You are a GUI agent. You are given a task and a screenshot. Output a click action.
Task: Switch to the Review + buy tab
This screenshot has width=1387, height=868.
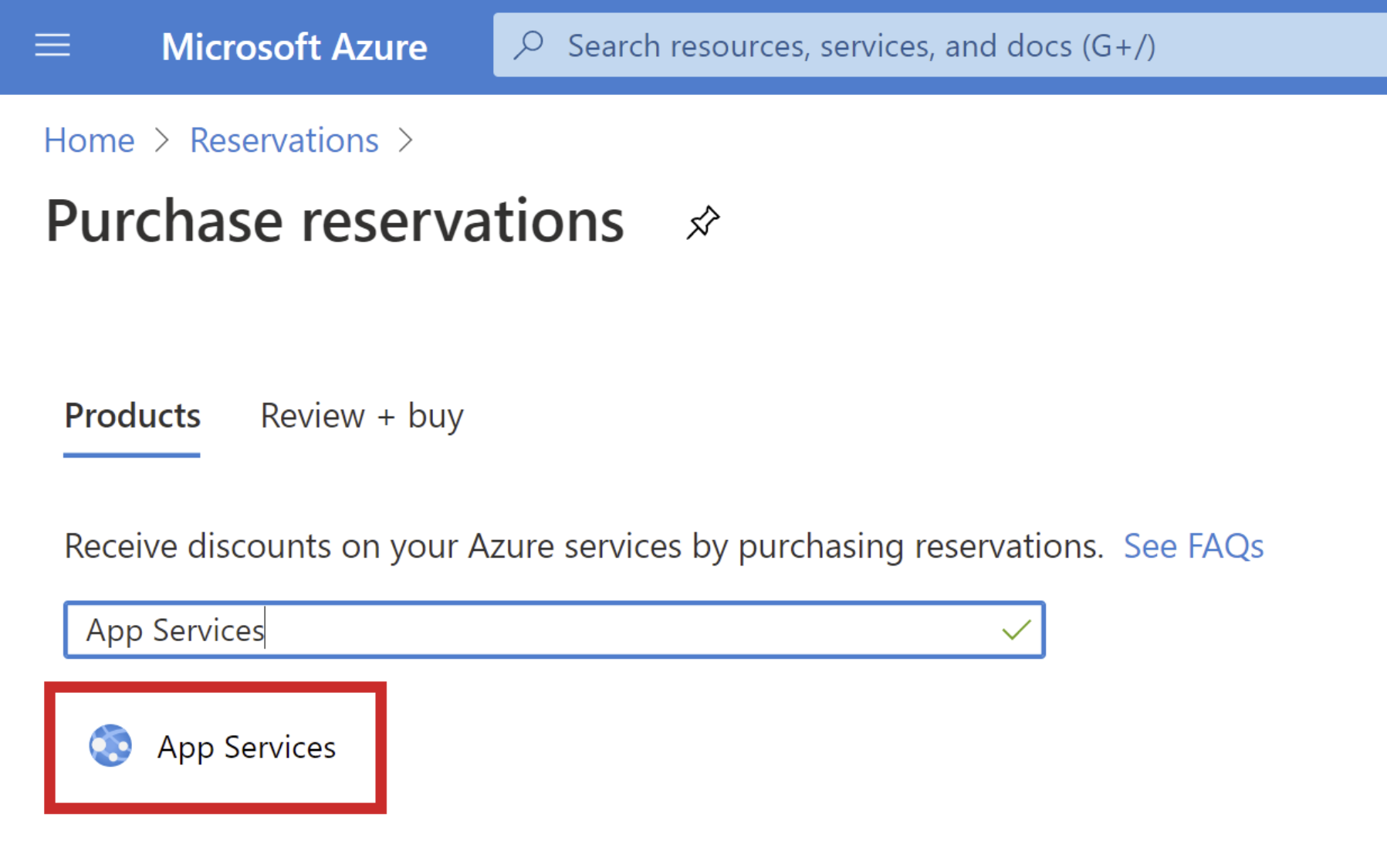(x=361, y=416)
